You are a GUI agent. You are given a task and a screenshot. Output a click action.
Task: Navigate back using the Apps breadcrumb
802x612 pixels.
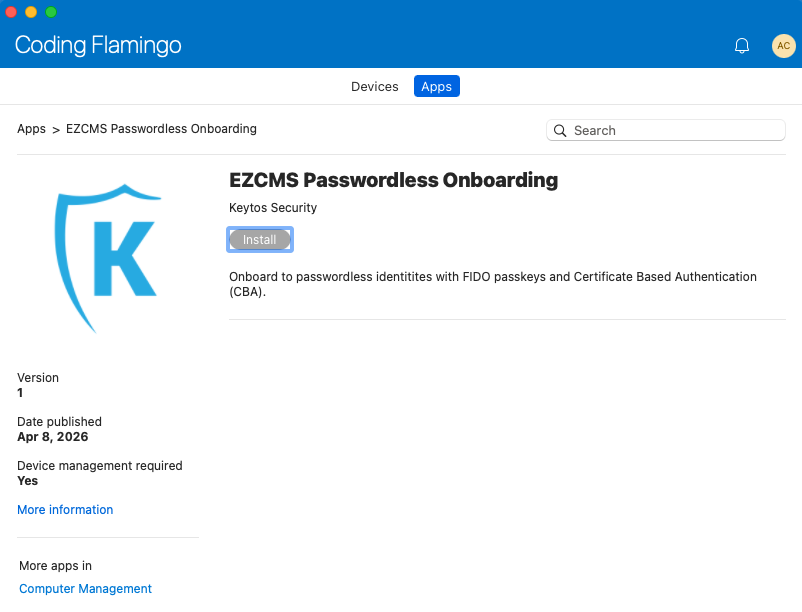tap(31, 129)
